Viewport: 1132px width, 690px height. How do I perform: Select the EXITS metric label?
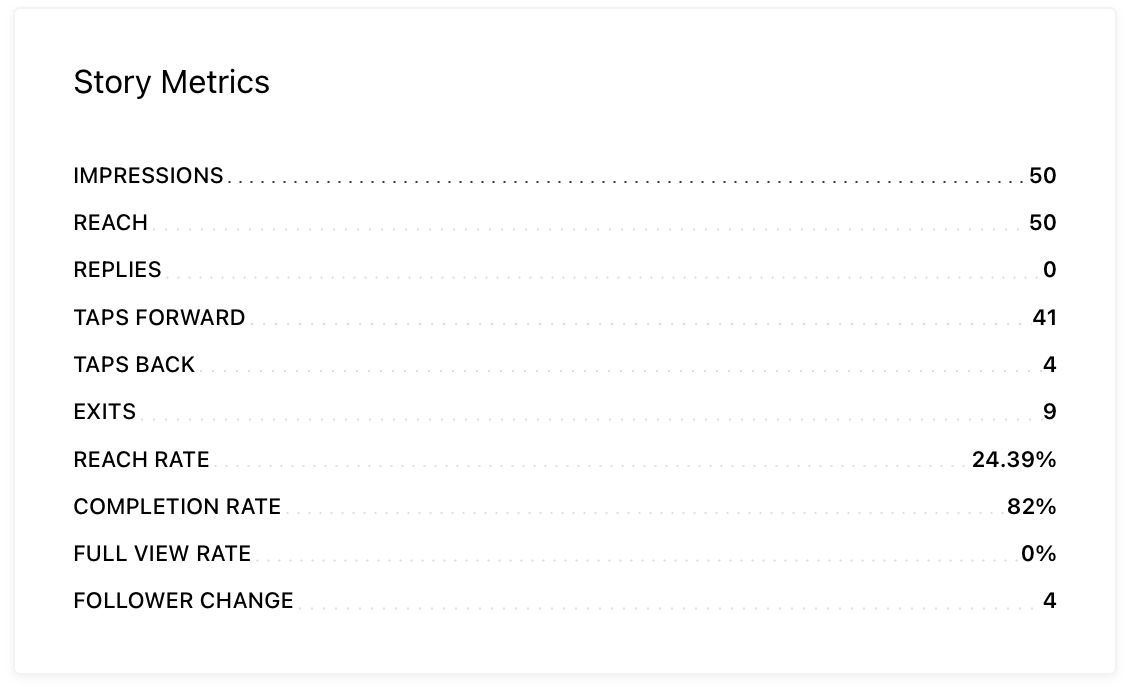[x=105, y=411]
